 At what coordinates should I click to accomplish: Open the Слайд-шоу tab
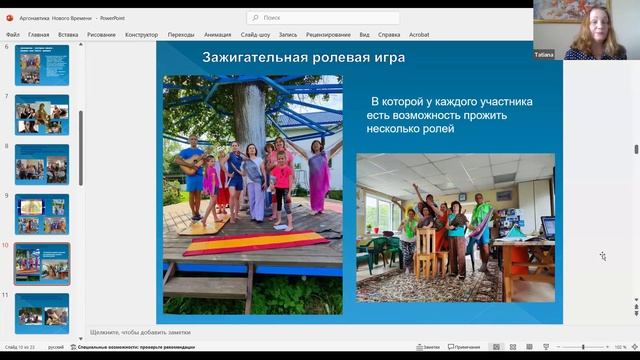(x=255, y=35)
